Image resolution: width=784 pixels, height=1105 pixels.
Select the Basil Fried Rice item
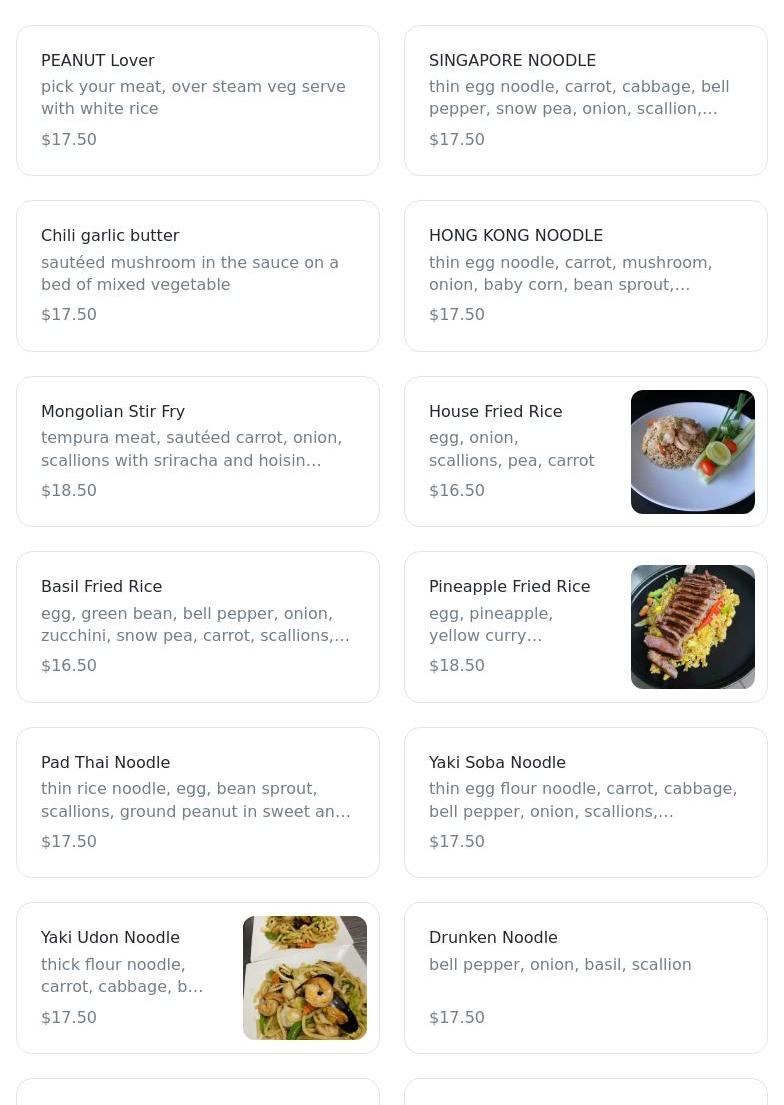(197, 627)
